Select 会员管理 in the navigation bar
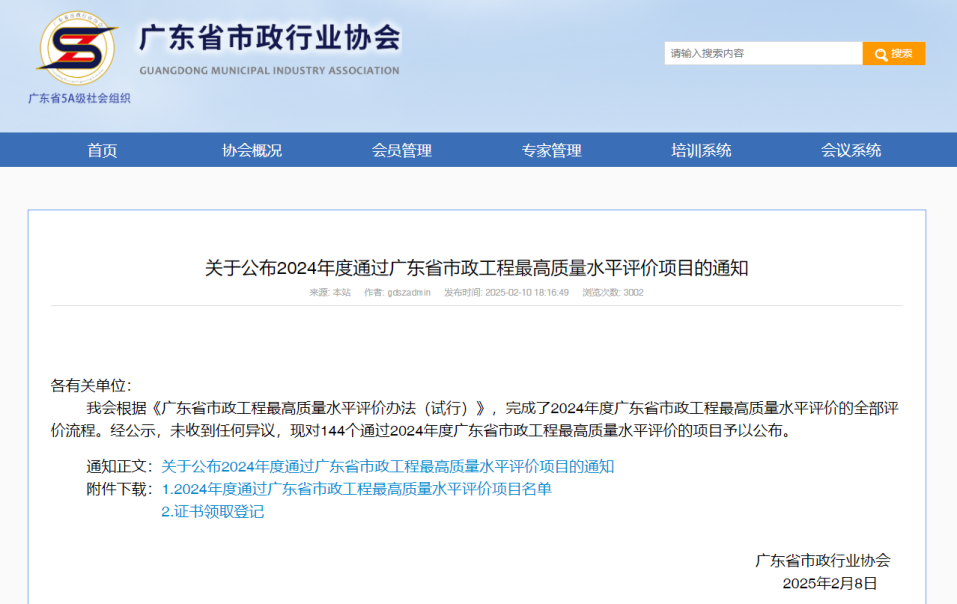 (402, 150)
